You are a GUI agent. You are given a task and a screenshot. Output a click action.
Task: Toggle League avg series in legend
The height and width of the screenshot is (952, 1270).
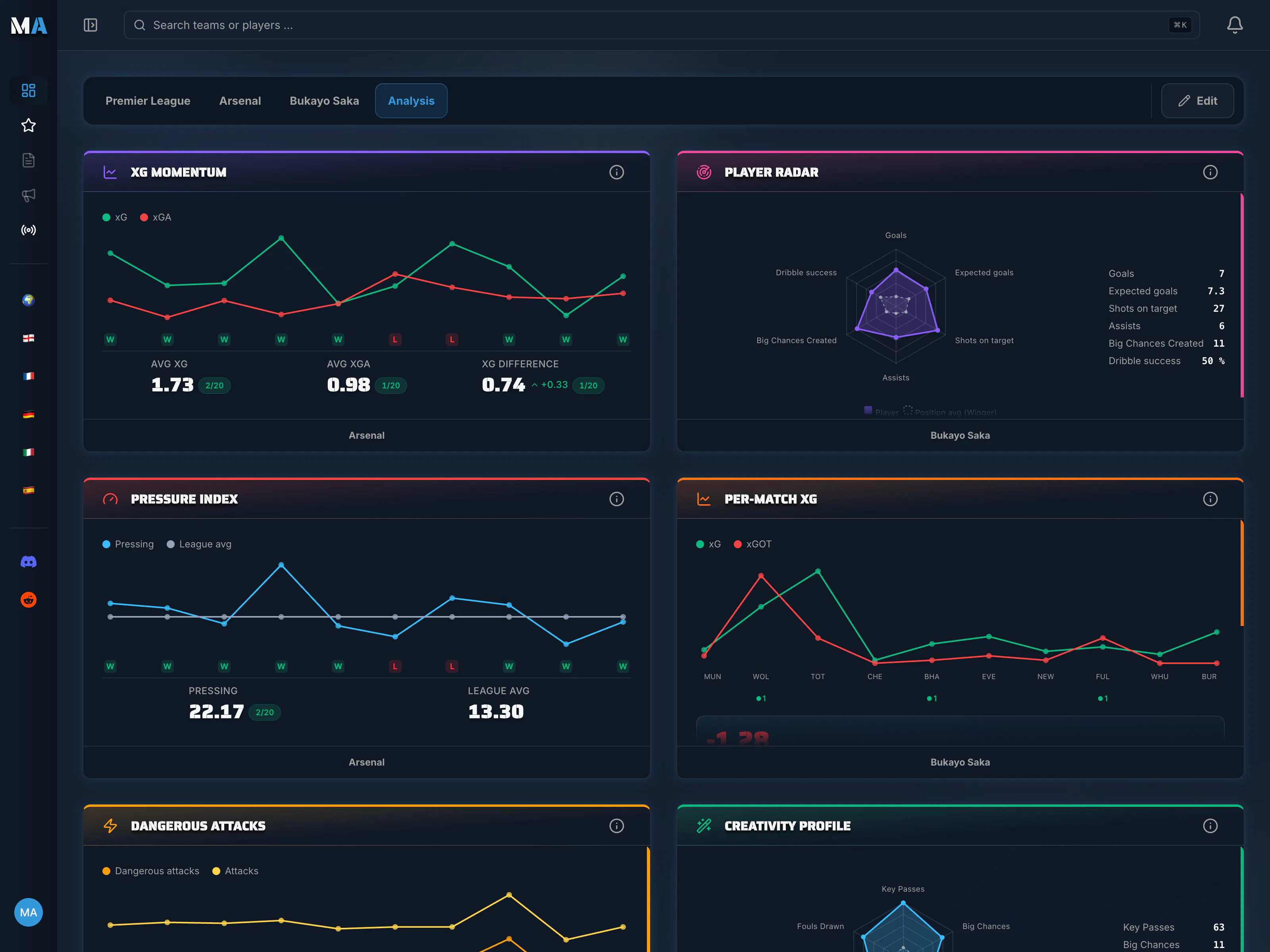[x=199, y=544]
